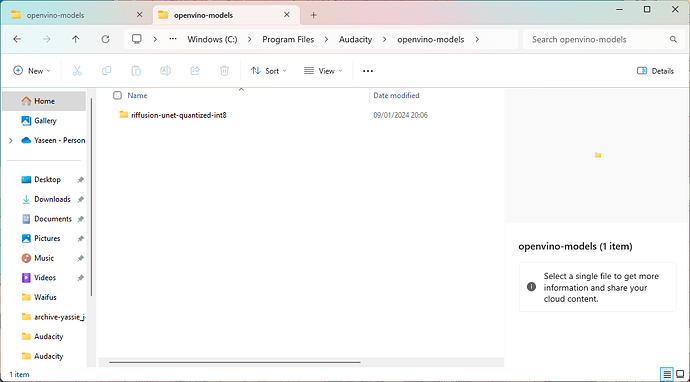Click the Share icon in toolbar

click(195, 71)
